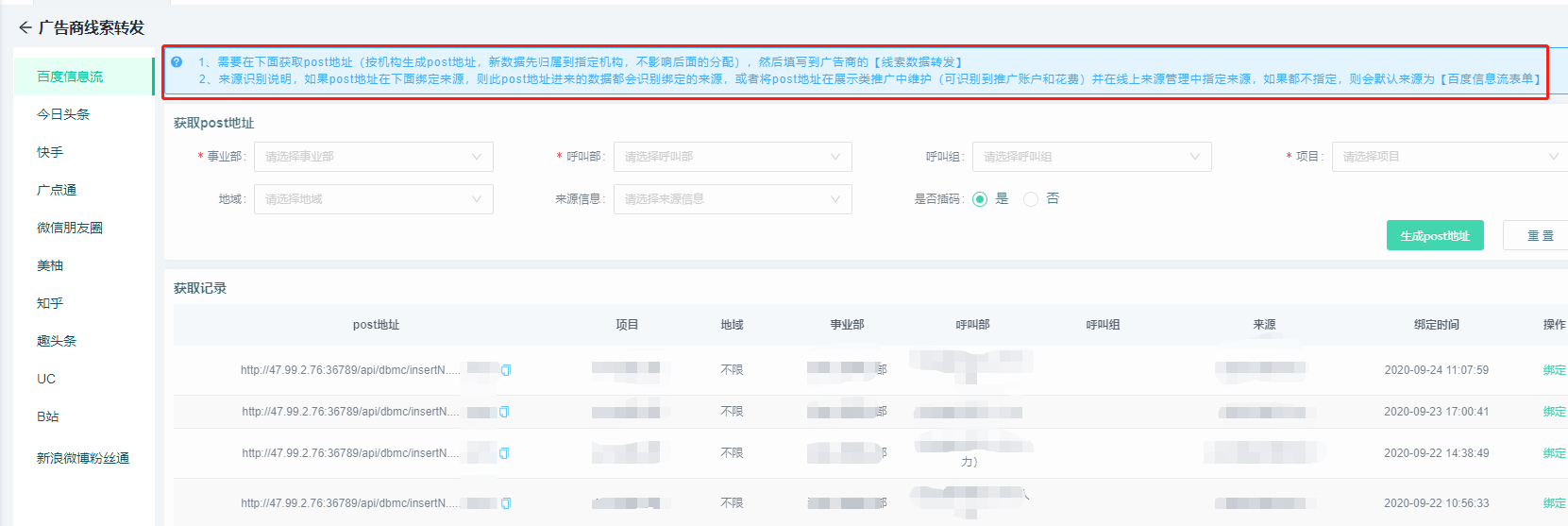The width and height of the screenshot is (1568, 526).
Task: Select 微信朋友圈 from sidebar menu
Action: 70,228
